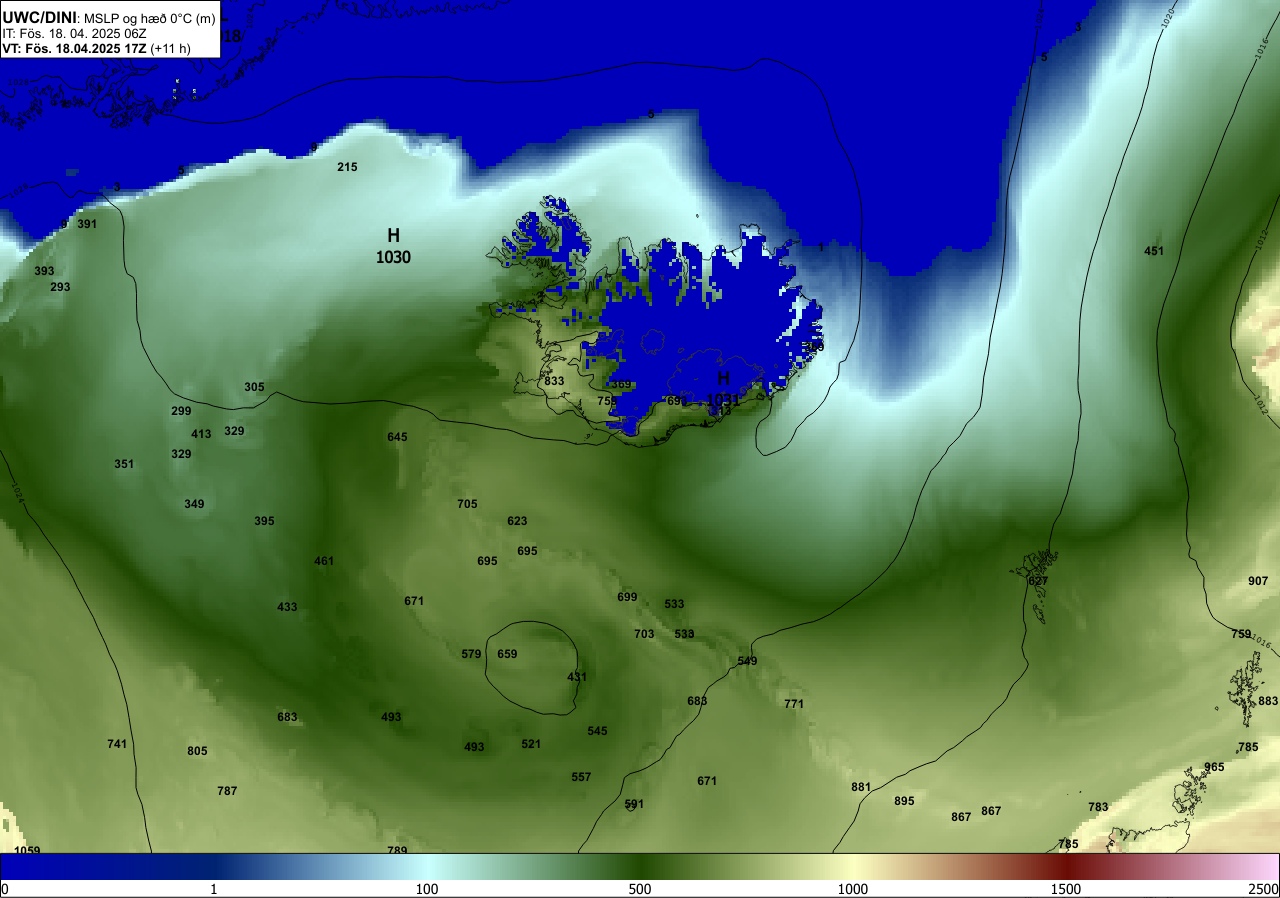This screenshot has width=1280, height=898.
Task: Click the 0 label on the color scale
Action: click(x=5, y=889)
